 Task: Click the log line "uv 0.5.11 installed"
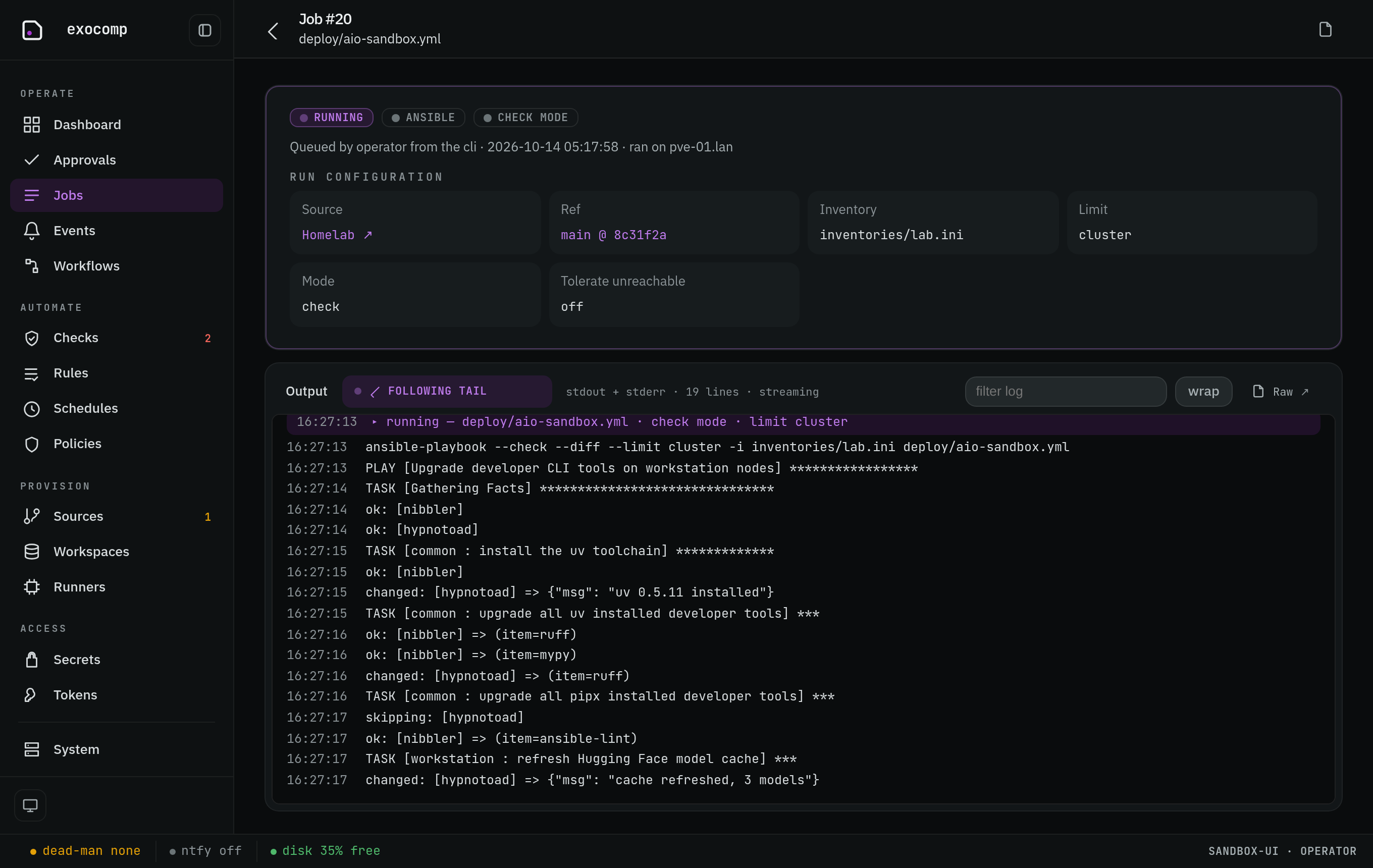[803, 592]
